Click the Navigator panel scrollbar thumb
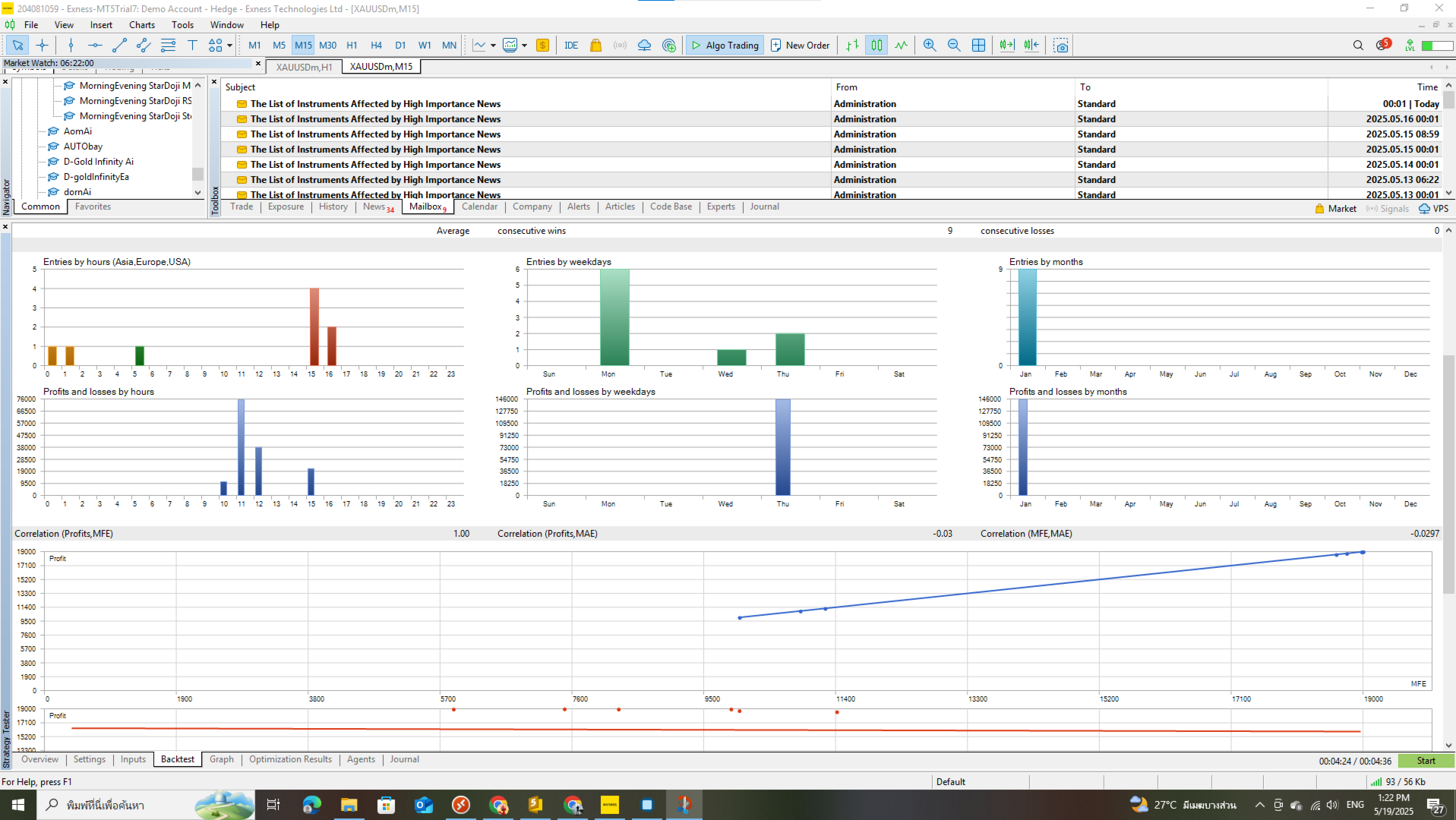1456x820 pixels. pos(197,174)
